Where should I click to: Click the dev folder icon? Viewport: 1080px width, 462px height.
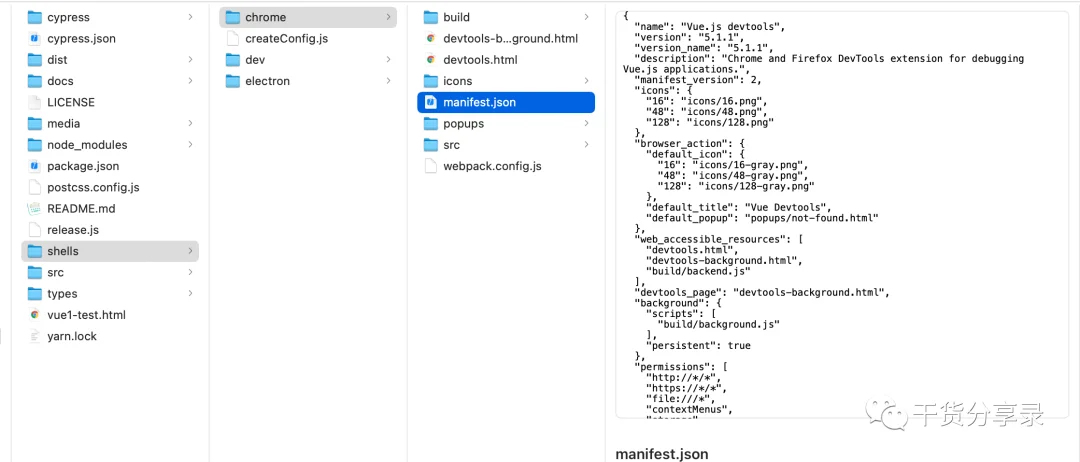click(233, 60)
